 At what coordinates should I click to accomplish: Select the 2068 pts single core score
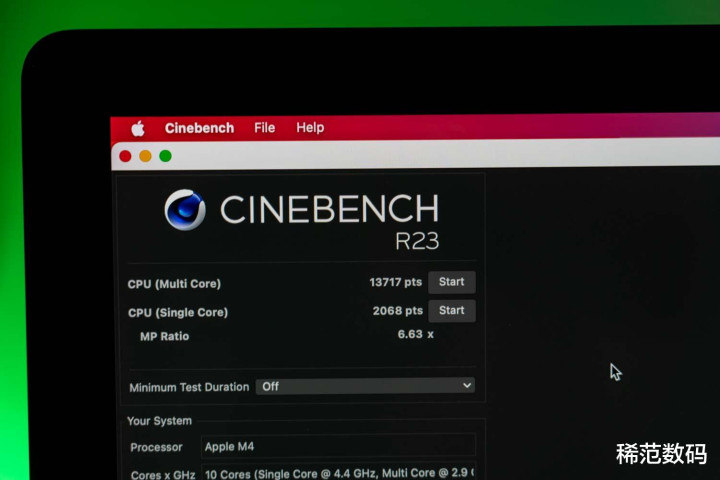(x=398, y=311)
